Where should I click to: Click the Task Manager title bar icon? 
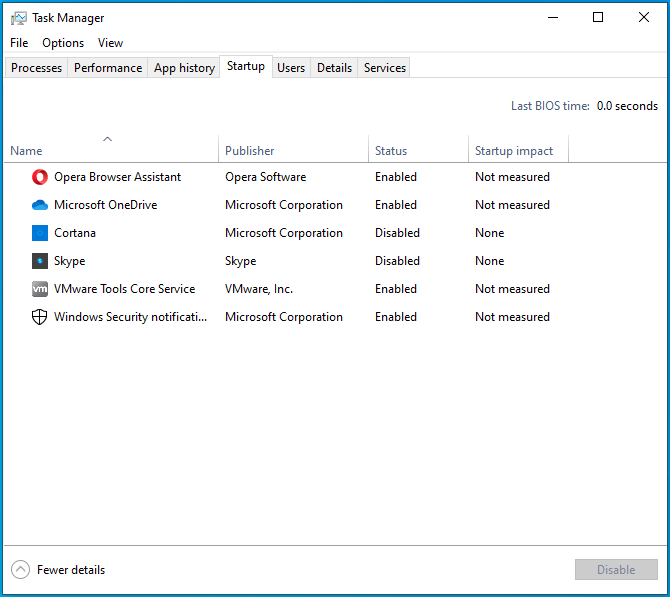coord(18,18)
